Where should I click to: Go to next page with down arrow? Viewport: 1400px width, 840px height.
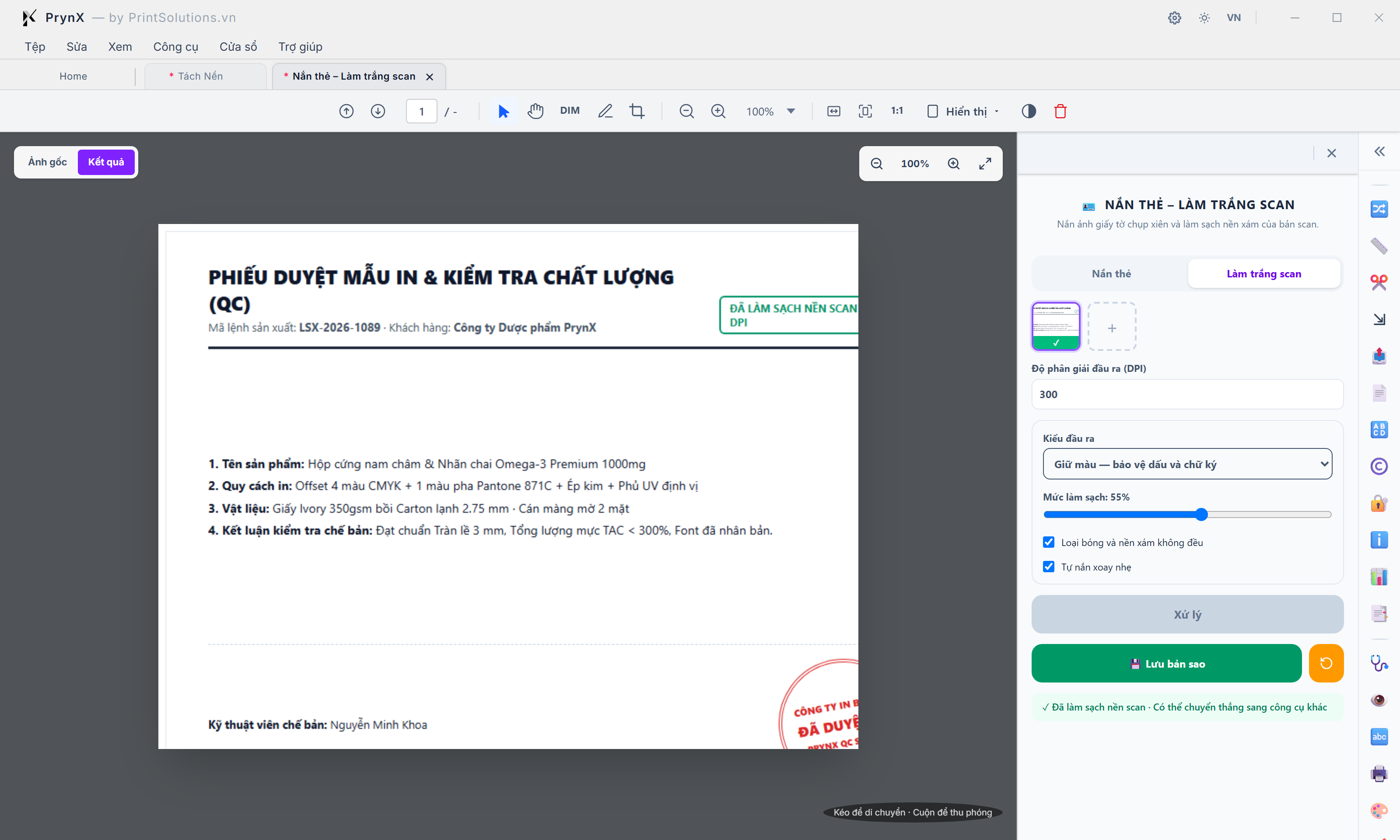[x=378, y=111]
